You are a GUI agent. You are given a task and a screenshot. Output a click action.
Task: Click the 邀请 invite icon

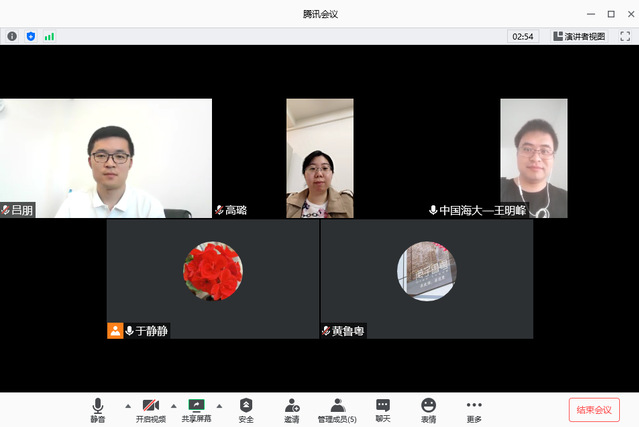[x=291, y=409]
